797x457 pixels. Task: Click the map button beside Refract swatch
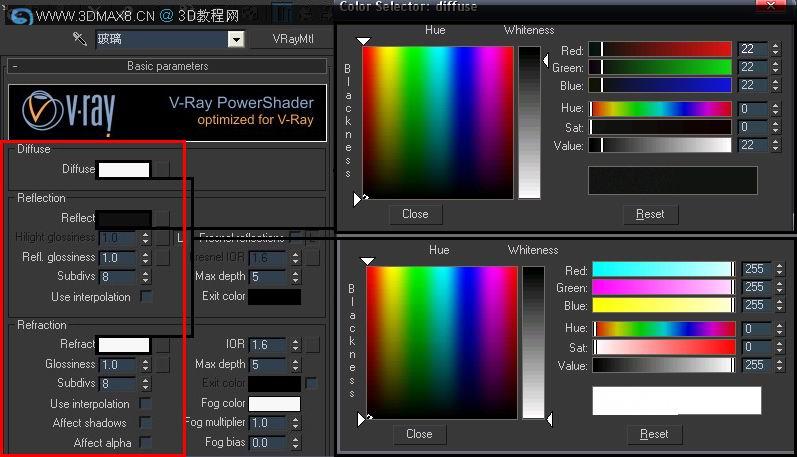(x=162, y=345)
